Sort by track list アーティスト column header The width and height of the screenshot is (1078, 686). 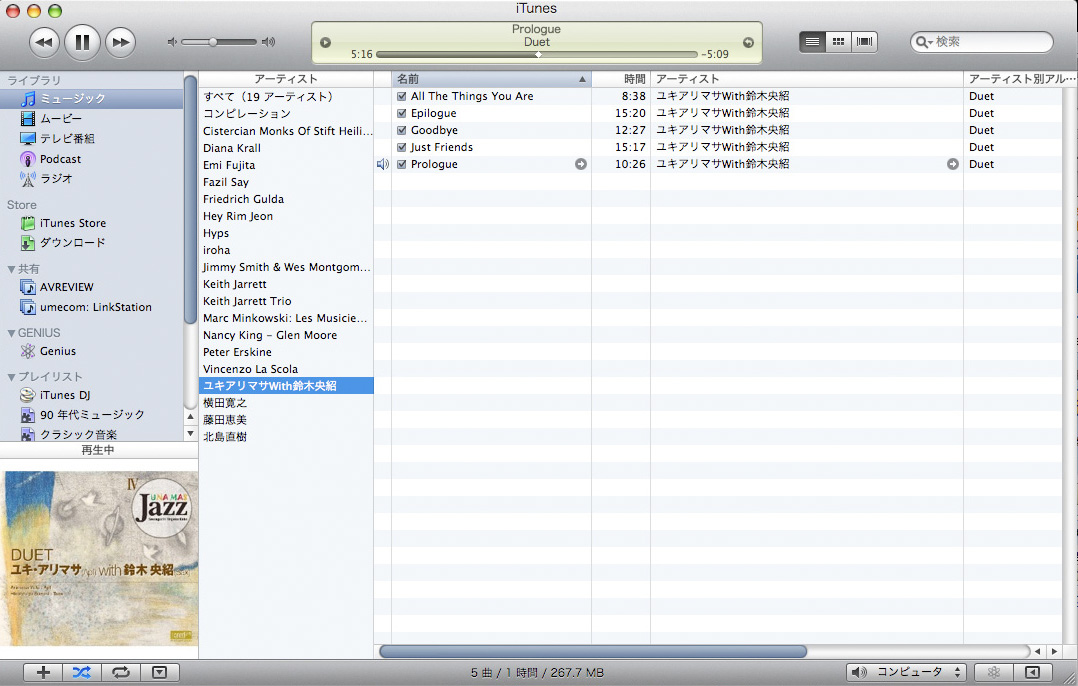(807, 79)
